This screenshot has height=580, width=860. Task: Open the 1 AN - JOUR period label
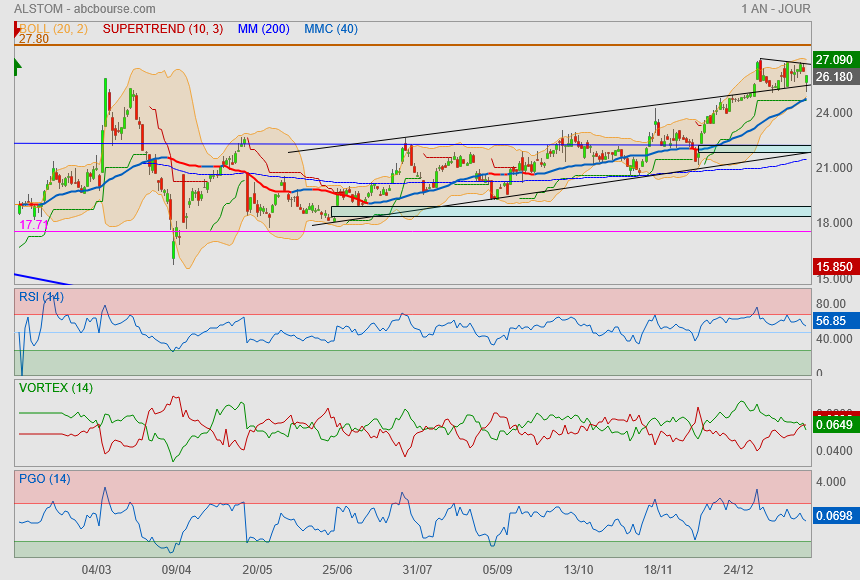(776, 9)
